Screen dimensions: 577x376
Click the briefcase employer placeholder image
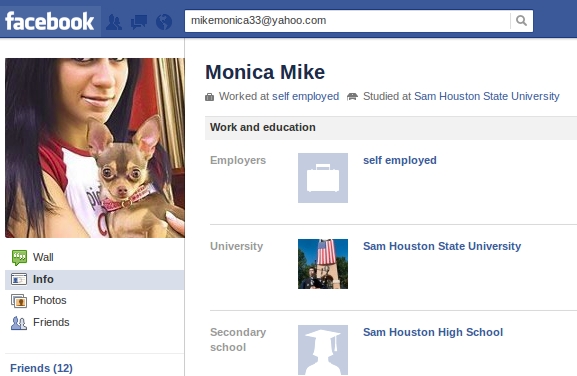(323, 178)
